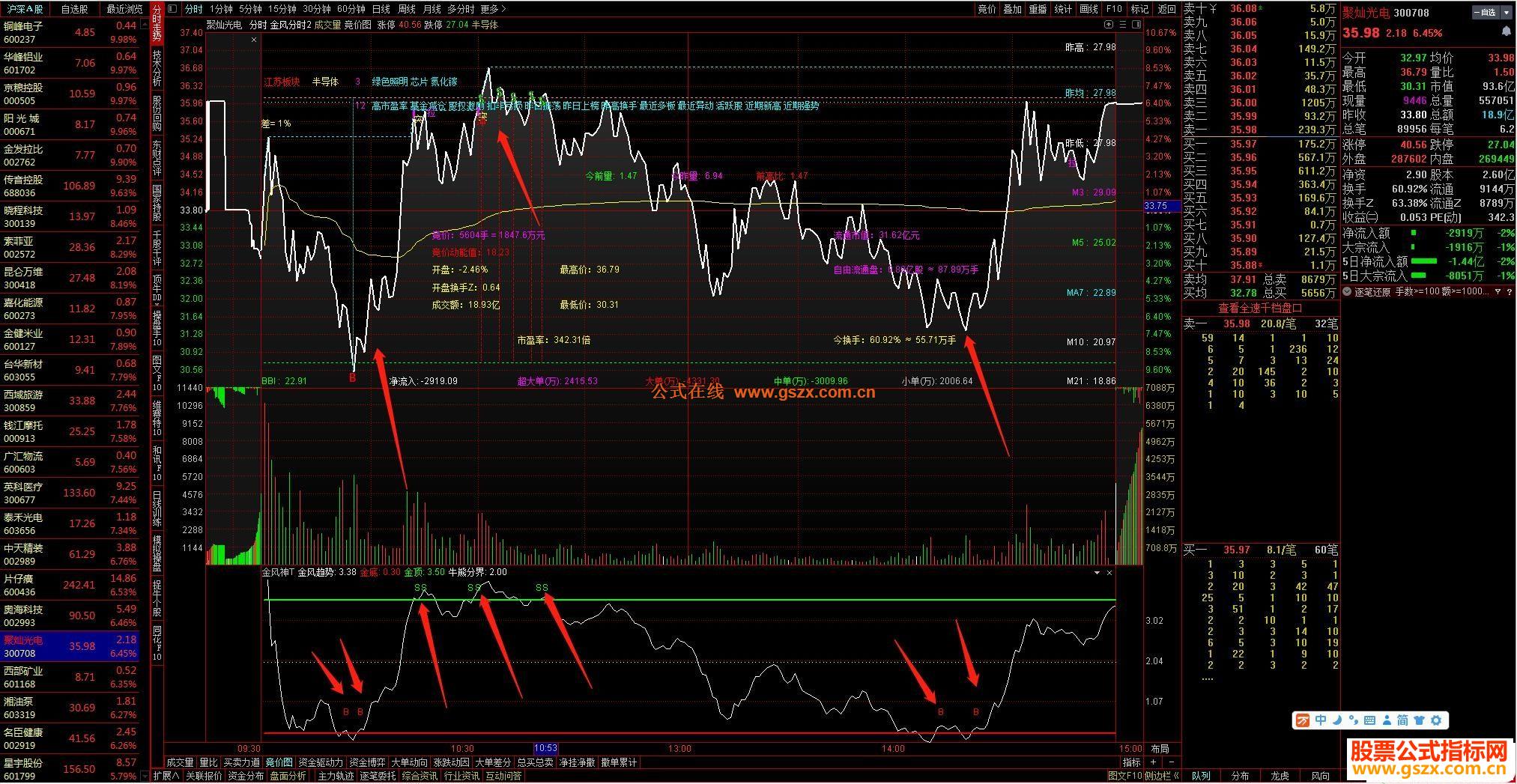Click the 返回 back button
Image resolution: width=1517 pixels, height=784 pixels.
1166,9
